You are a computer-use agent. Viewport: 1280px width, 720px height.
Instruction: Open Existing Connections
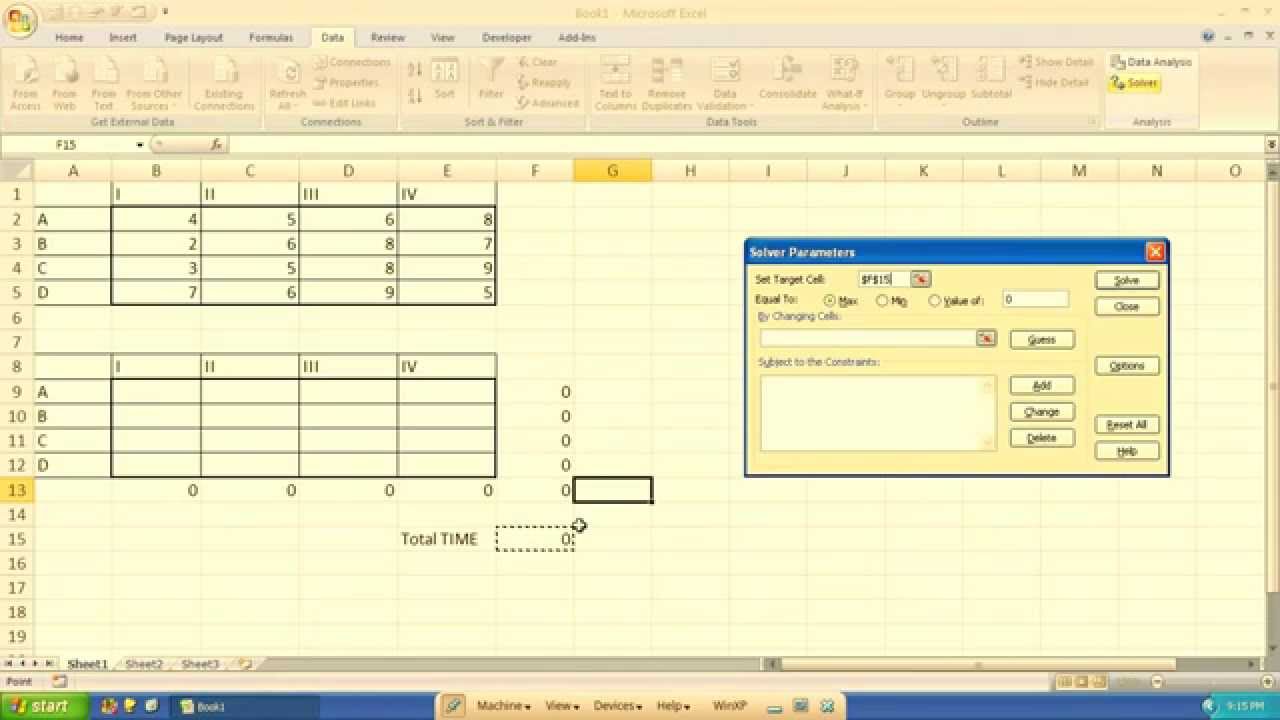224,84
